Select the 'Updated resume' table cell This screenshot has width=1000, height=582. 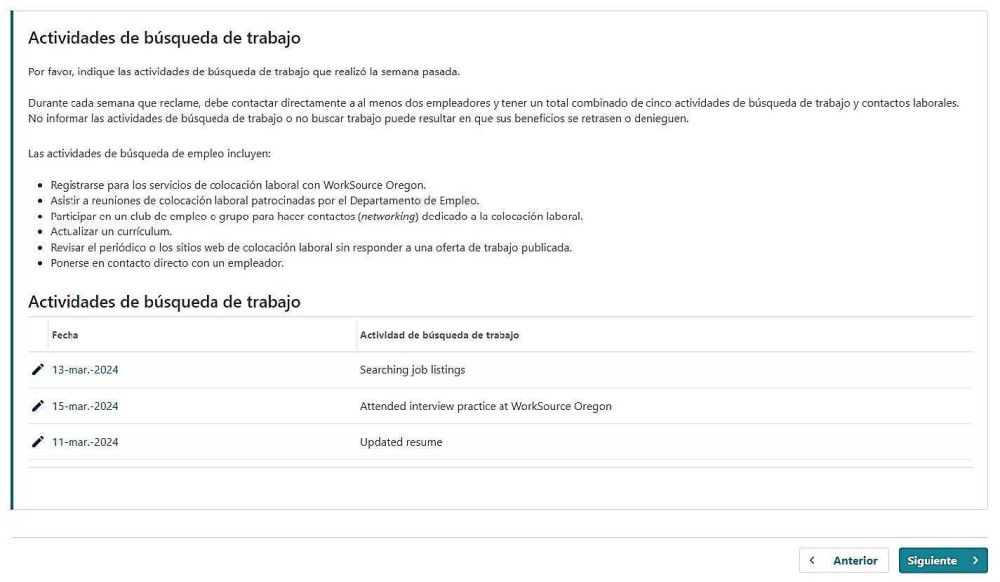point(400,442)
